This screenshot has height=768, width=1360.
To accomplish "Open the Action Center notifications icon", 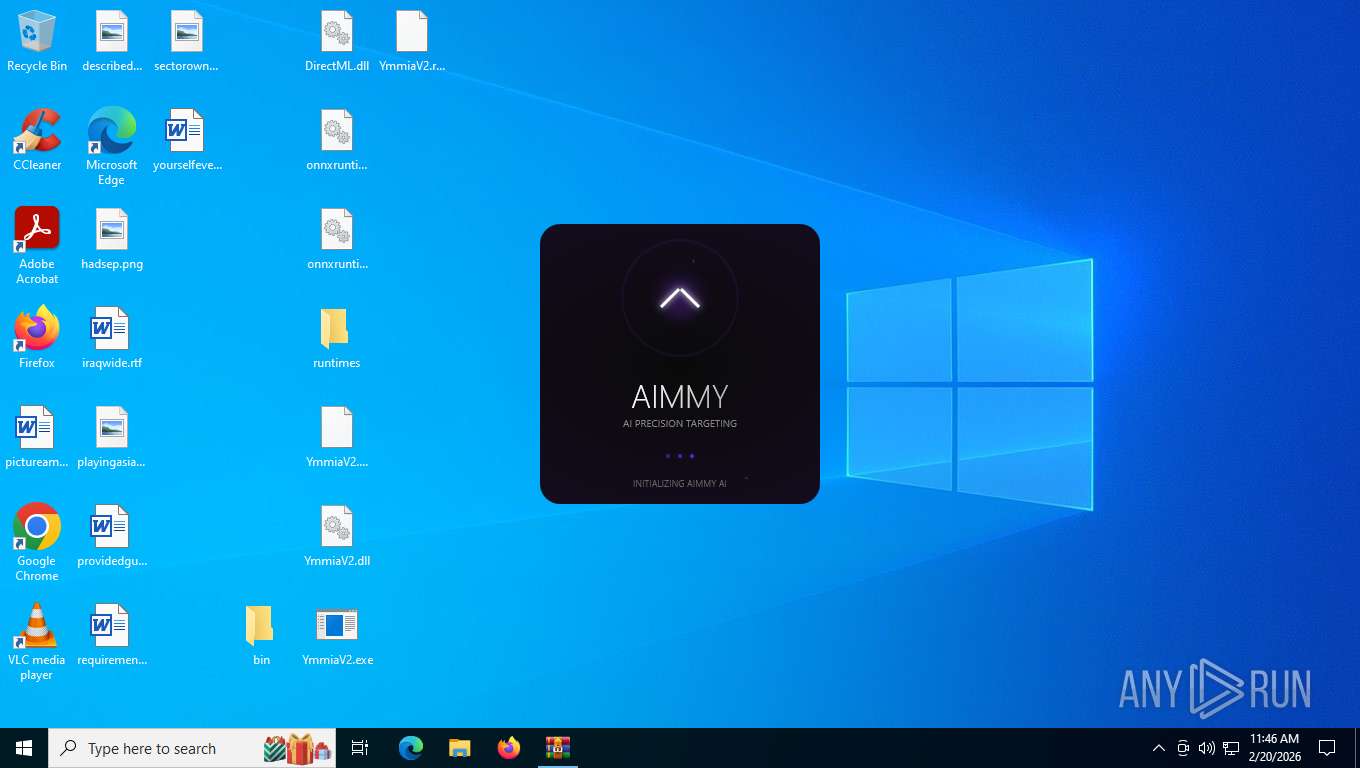I will 1327,748.
